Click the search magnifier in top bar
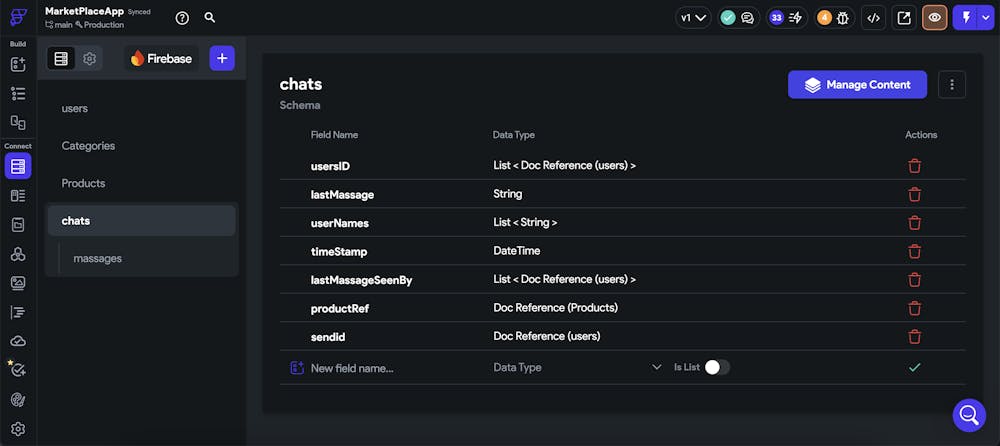1000x446 pixels. [x=210, y=18]
